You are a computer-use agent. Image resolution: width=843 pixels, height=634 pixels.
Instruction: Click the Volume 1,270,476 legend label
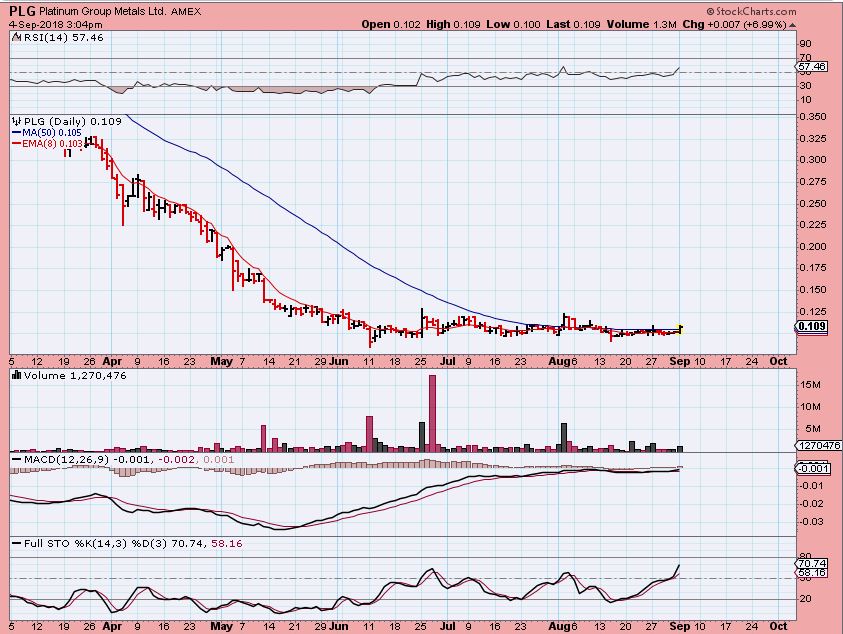(75, 375)
